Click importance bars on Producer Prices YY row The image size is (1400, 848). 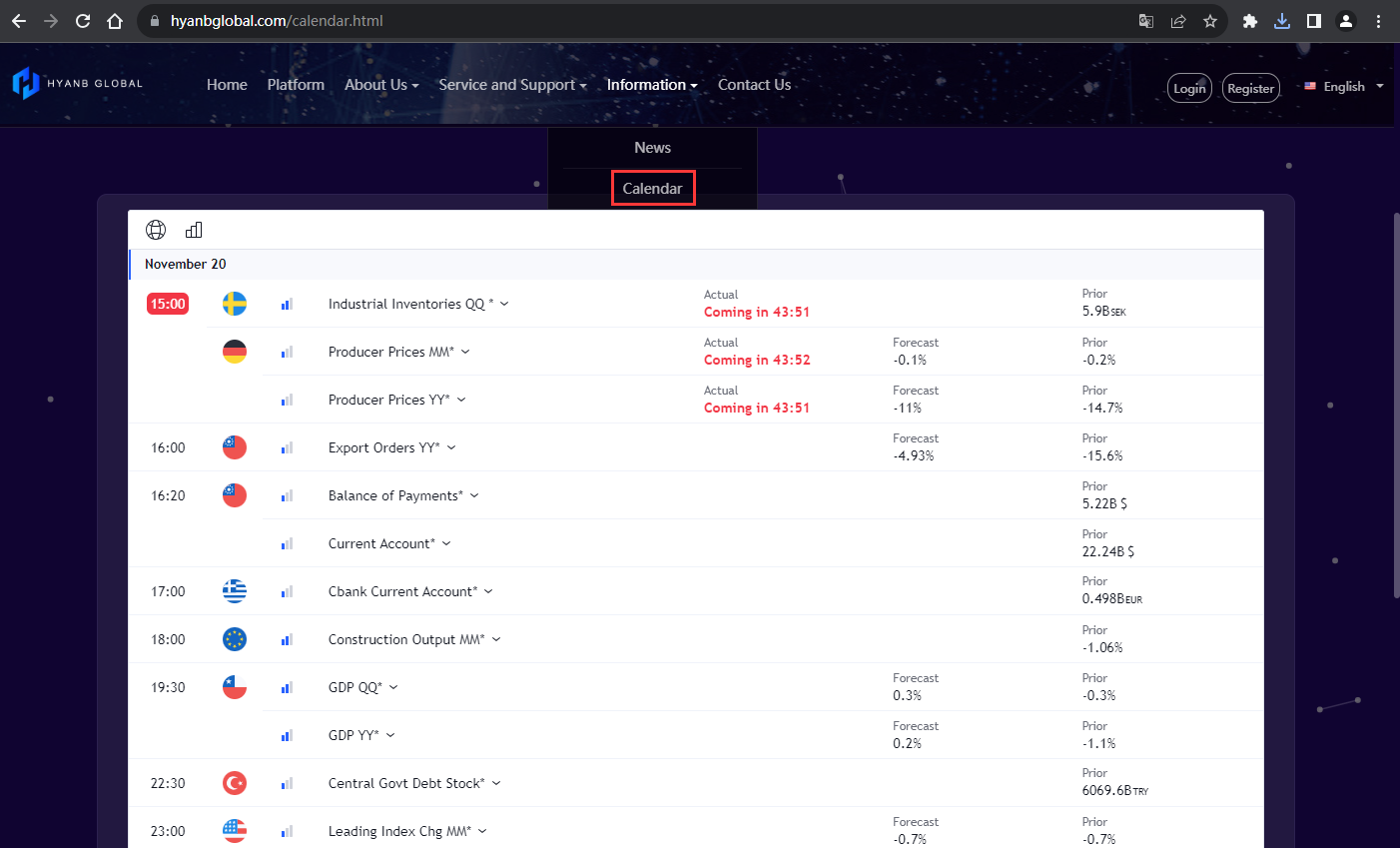287,400
